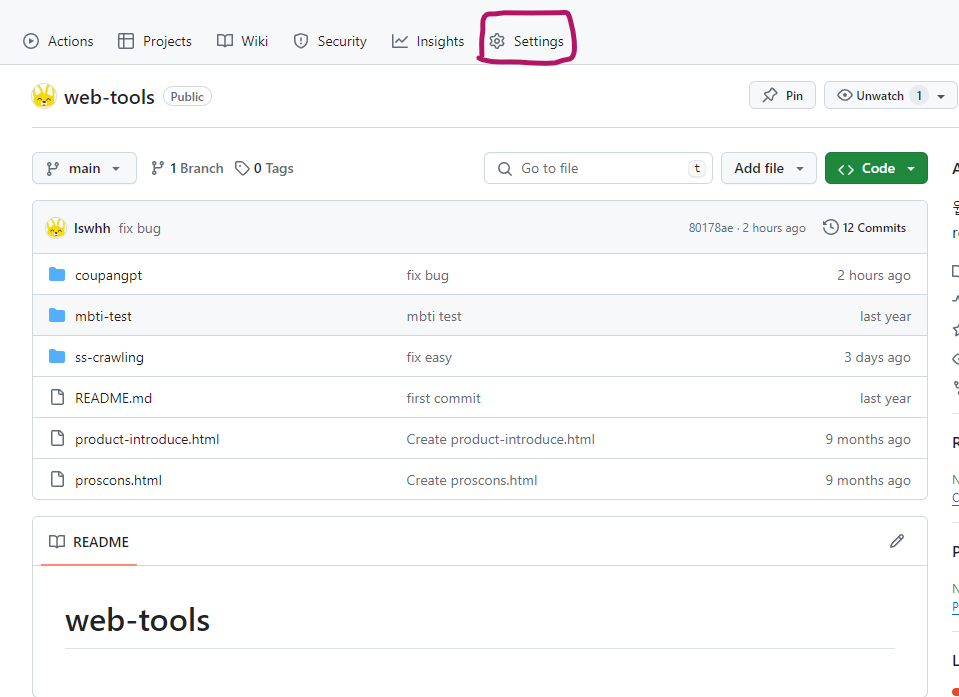The width and height of the screenshot is (959, 697).
Task: Edit README with the pencil icon
Action: click(x=897, y=541)
